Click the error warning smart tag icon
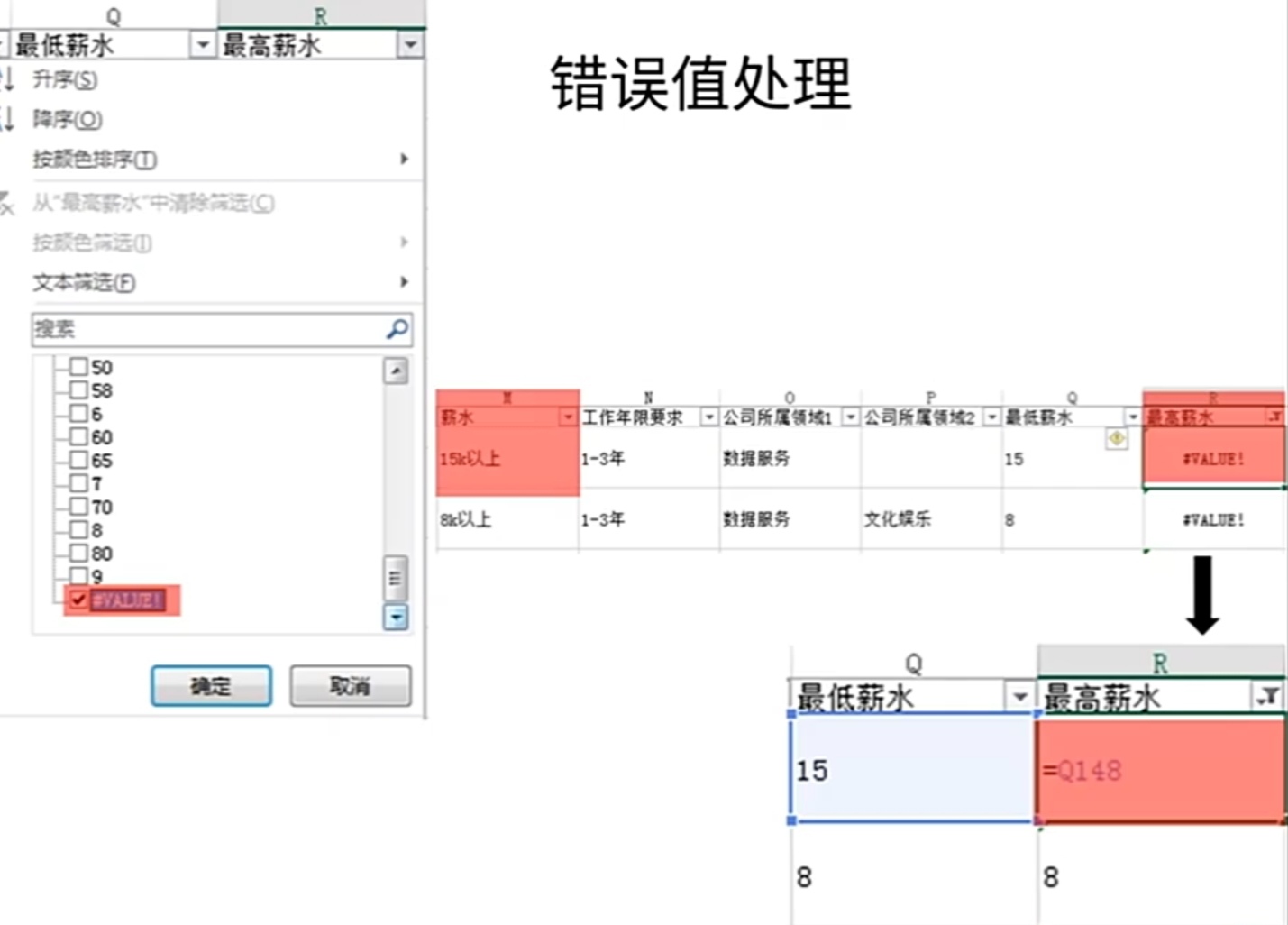 click(1117, 438)
